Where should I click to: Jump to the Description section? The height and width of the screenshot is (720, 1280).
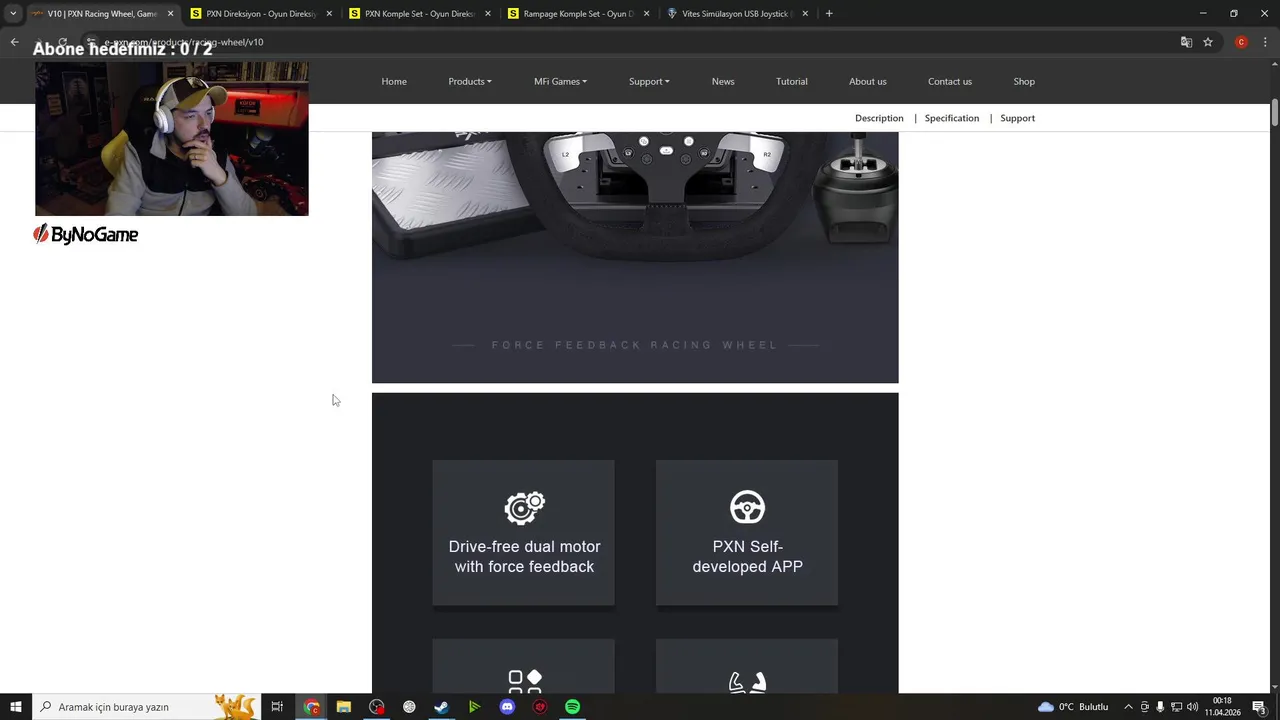[x=879, y=118]
